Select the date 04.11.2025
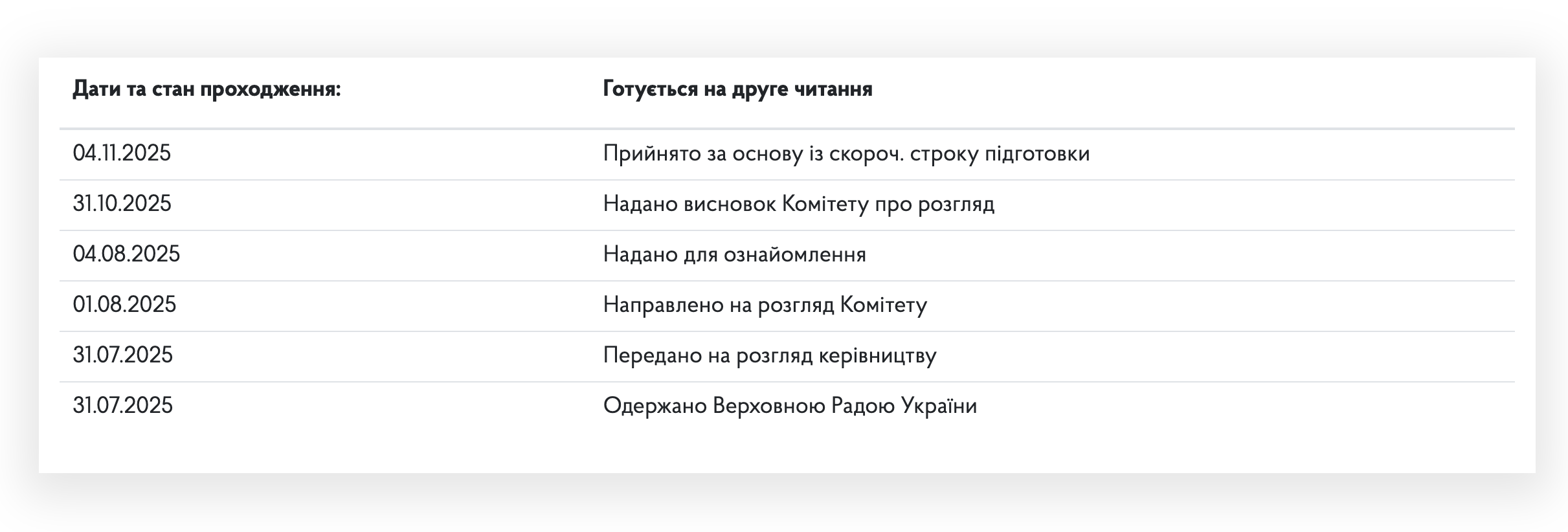The width and height of the screenshot is (1568, 532). (x=122, y=153)
